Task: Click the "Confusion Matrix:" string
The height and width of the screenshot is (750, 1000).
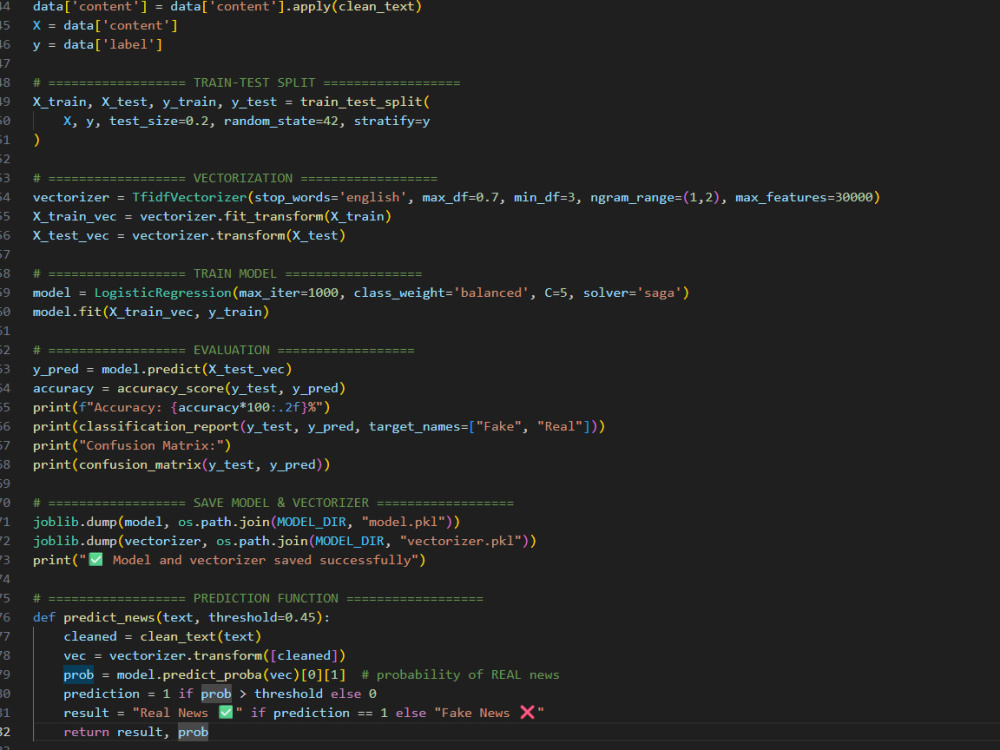Action: pyautogui.click(x=151, y=446)
